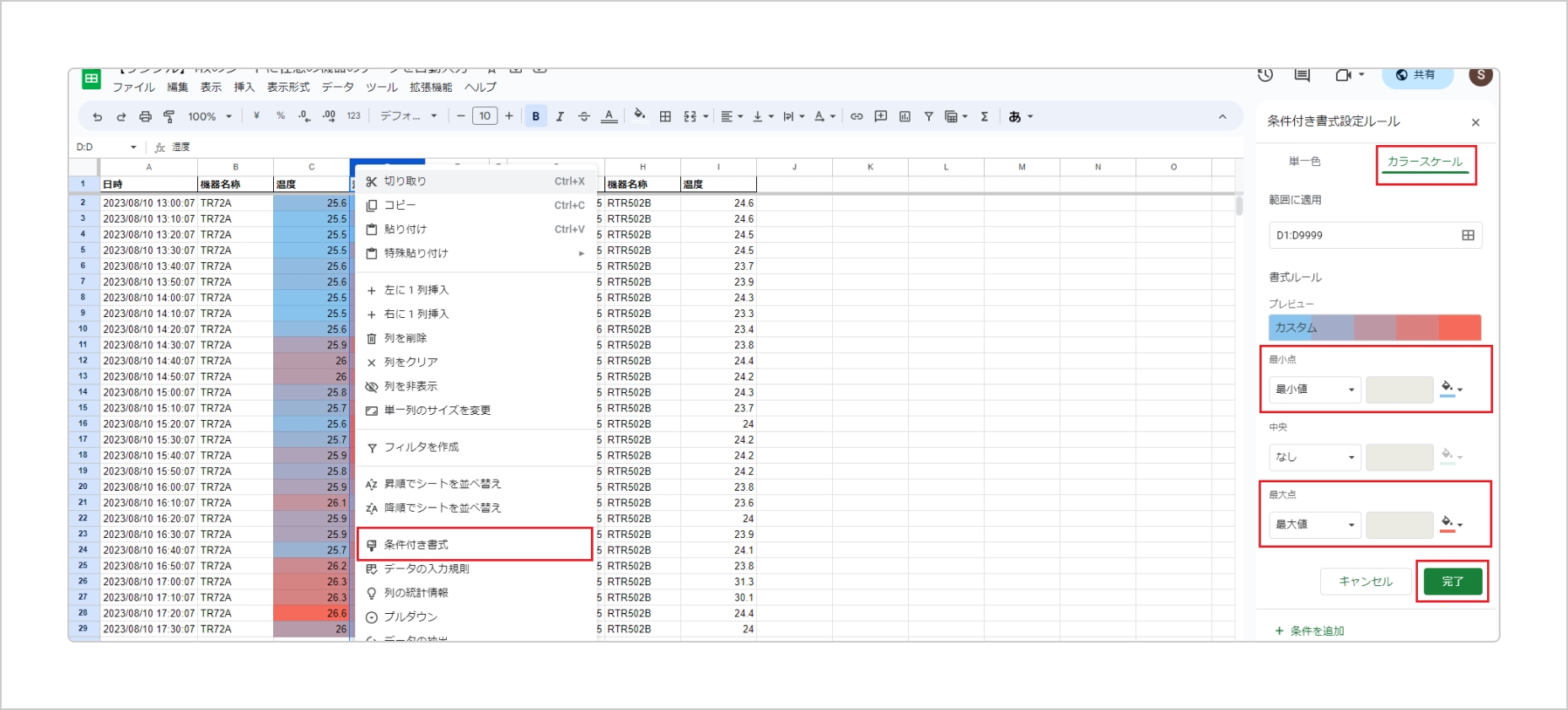
Task: Switch to the カラースケール tab
Action: click(x=1425, y=162)
